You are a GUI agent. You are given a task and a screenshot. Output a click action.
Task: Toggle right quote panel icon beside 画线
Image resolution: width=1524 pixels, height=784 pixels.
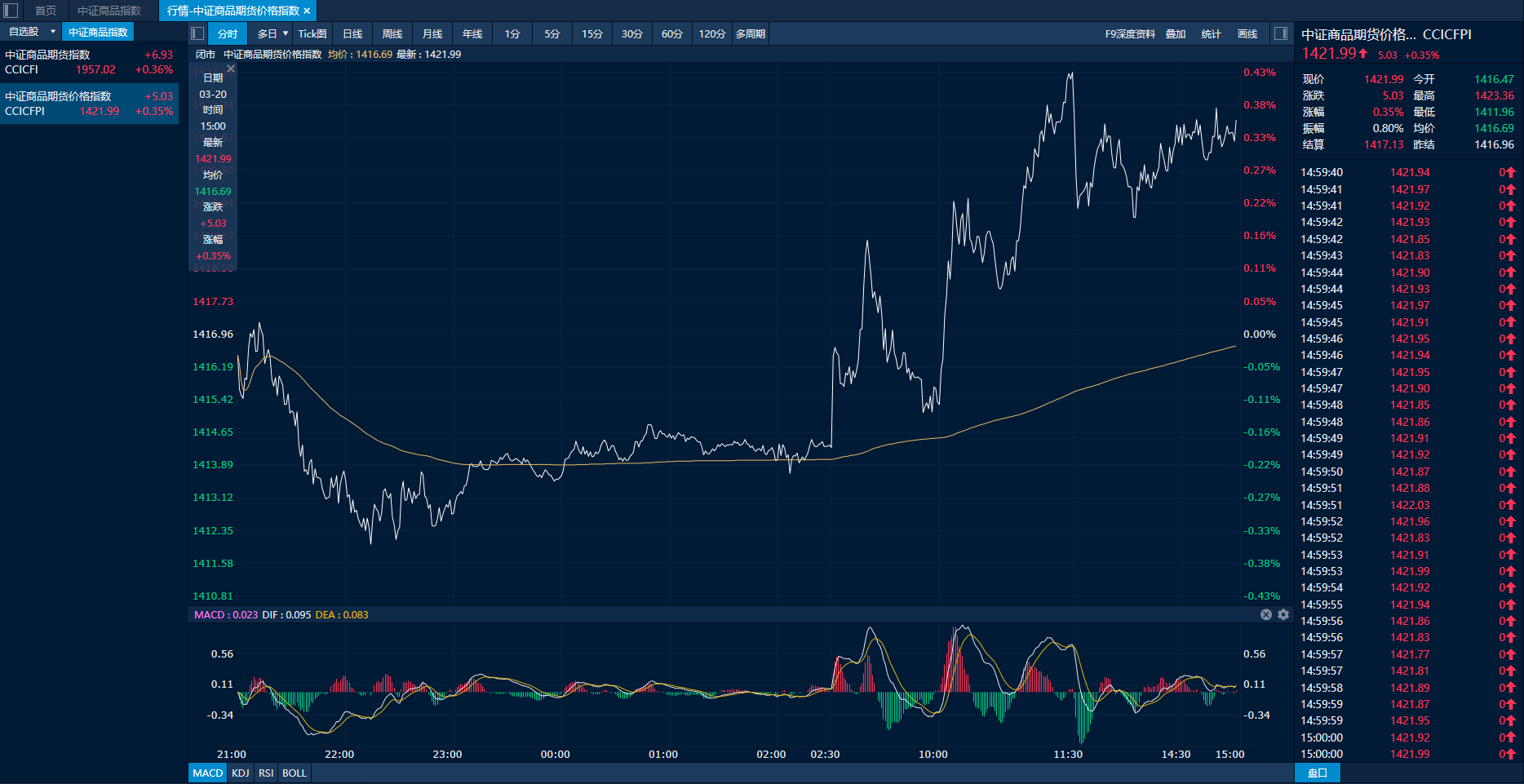point(1281,33)
